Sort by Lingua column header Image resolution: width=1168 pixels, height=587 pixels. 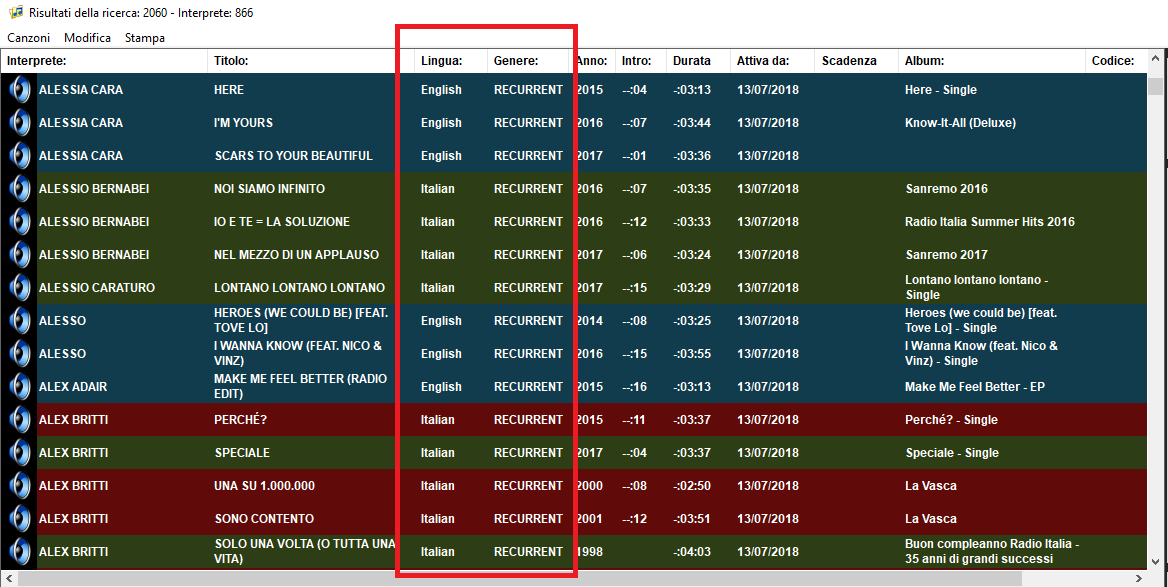click(x=451, y=61)
